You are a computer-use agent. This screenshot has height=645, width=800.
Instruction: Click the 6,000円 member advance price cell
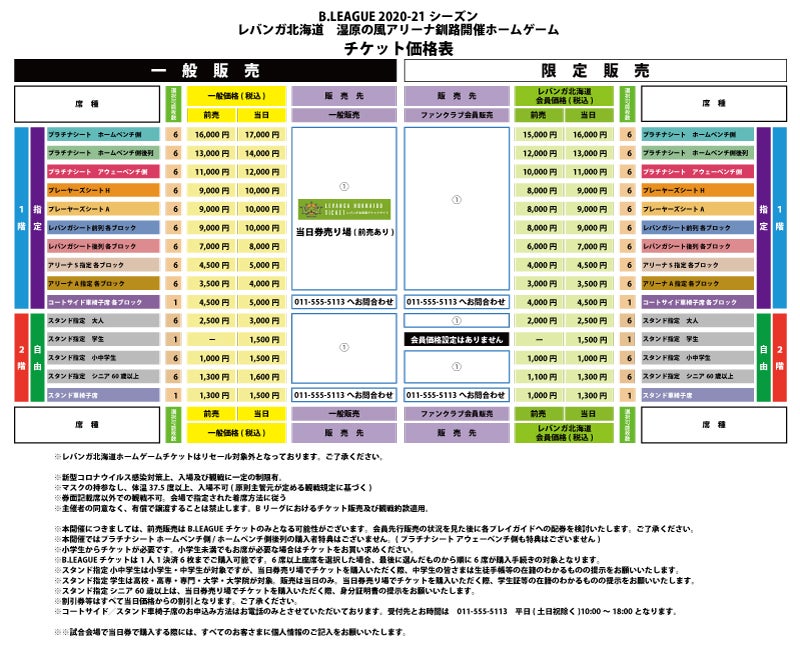pos(539,246)
